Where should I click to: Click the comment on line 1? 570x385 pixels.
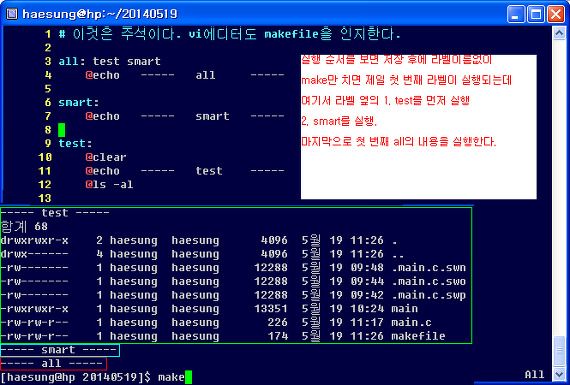[x=229, y=34]
